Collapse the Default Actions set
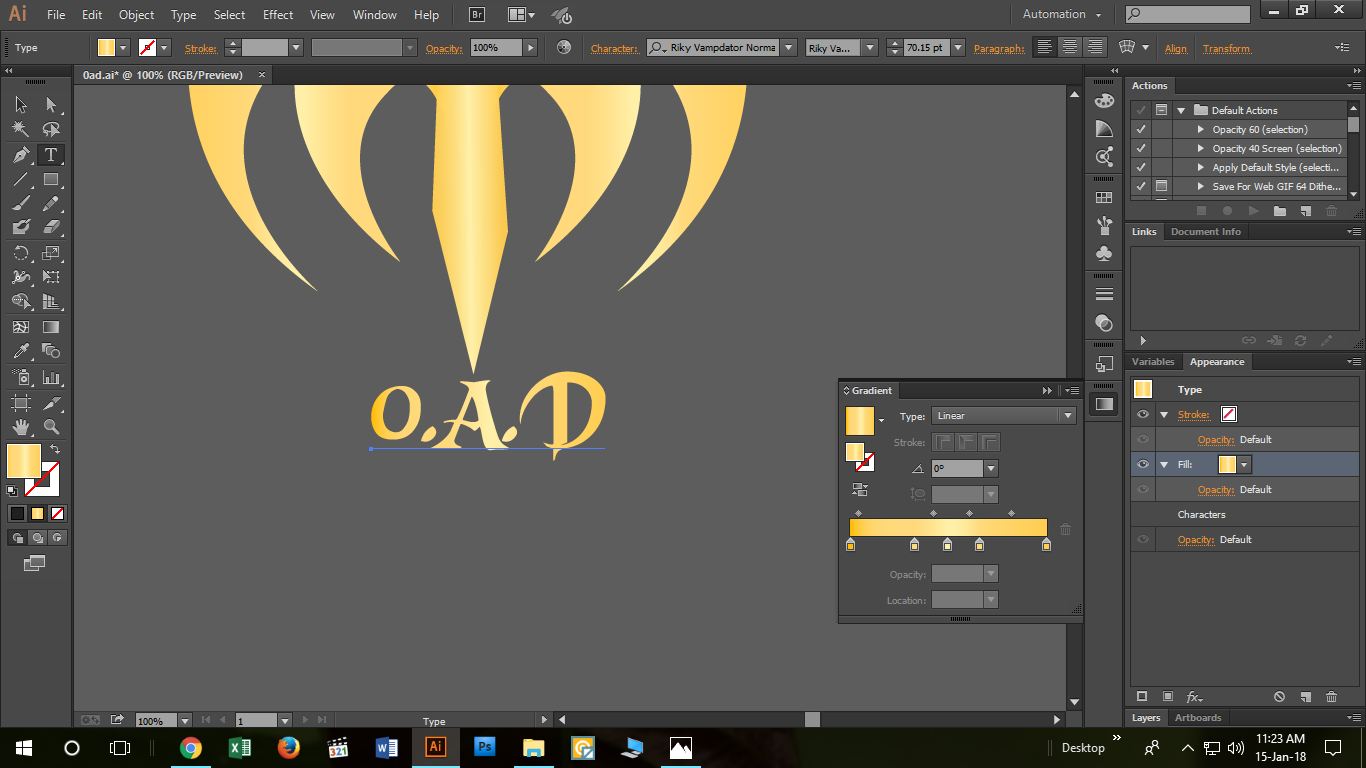This screenshot has width=1366, height=768. (x=1181, y=110)
